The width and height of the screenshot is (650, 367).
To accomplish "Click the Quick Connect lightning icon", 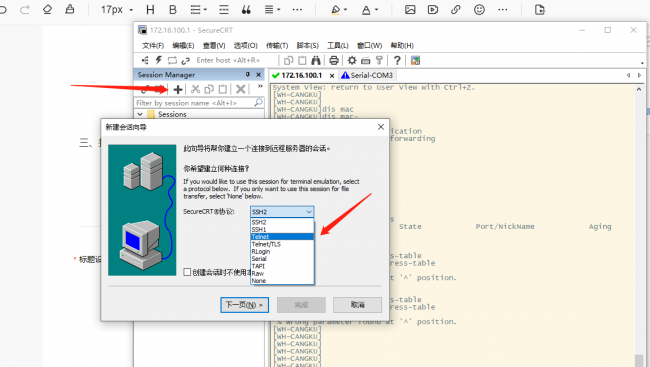I will pyautogui.click(x=158, y=61).
